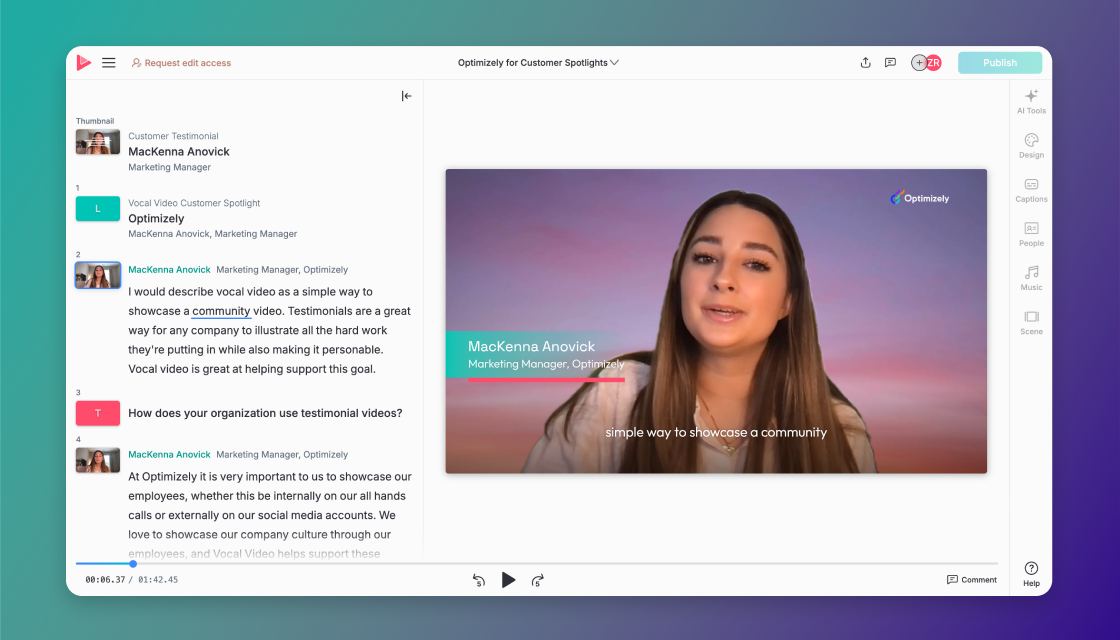The height and width of the screenshot is (640, 1120).
Task: Click the caption text simple way to showcase a community
Action: 716,432
